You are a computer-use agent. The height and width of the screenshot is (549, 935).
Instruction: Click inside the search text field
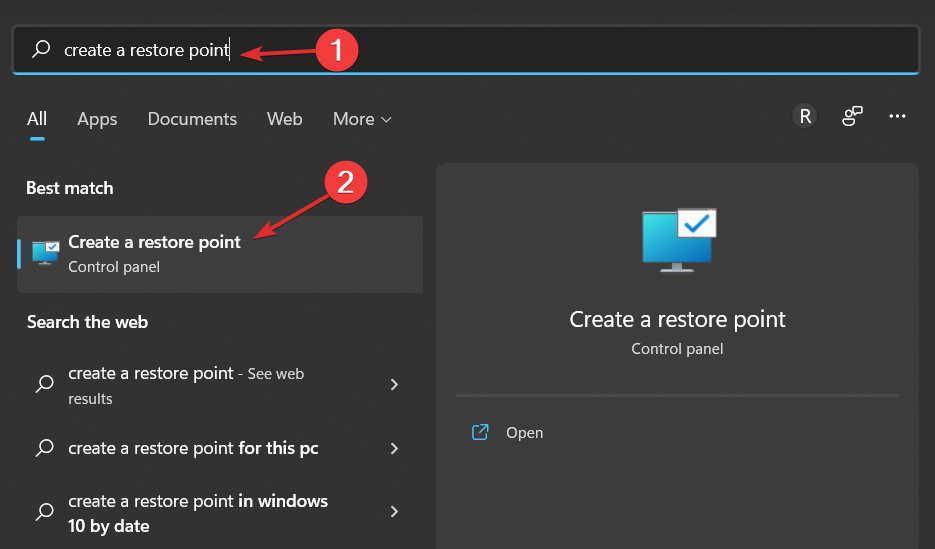click(x=500, y=49)
